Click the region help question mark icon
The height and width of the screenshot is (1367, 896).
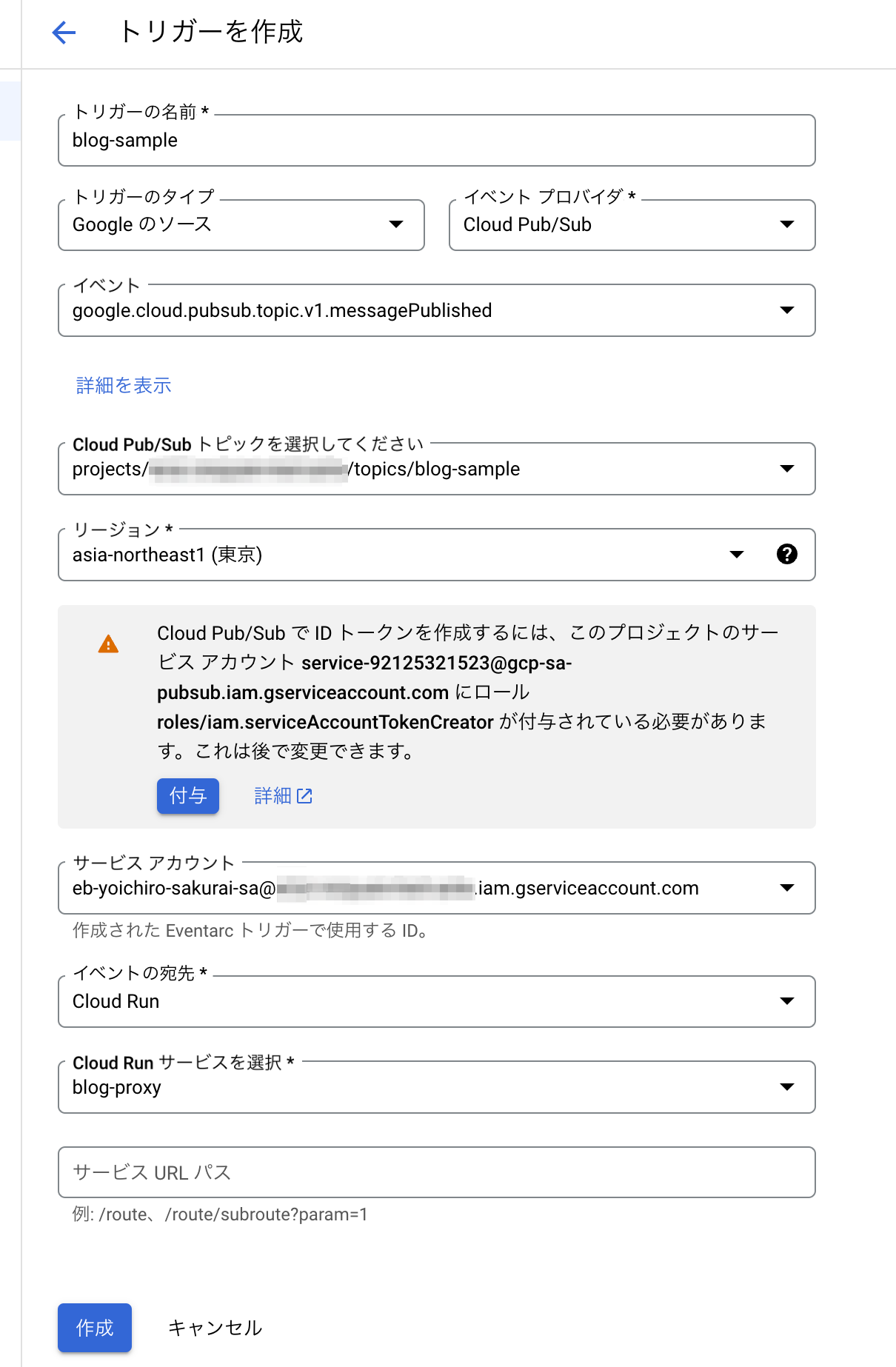point(787,554)
